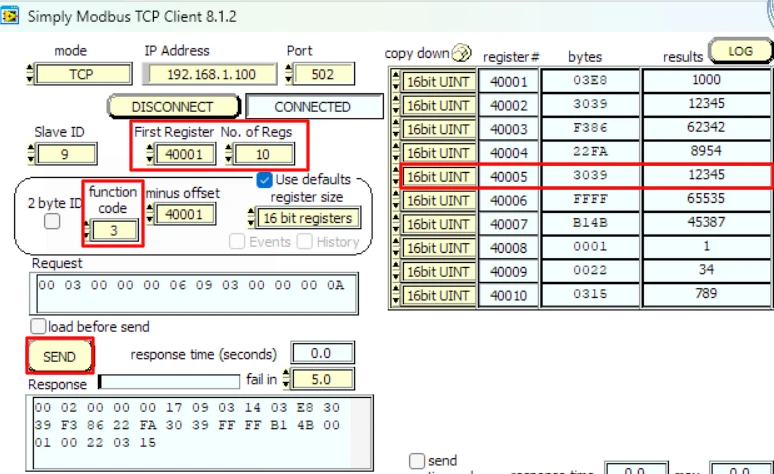Click bytes cell 03E8

point(590,80)
